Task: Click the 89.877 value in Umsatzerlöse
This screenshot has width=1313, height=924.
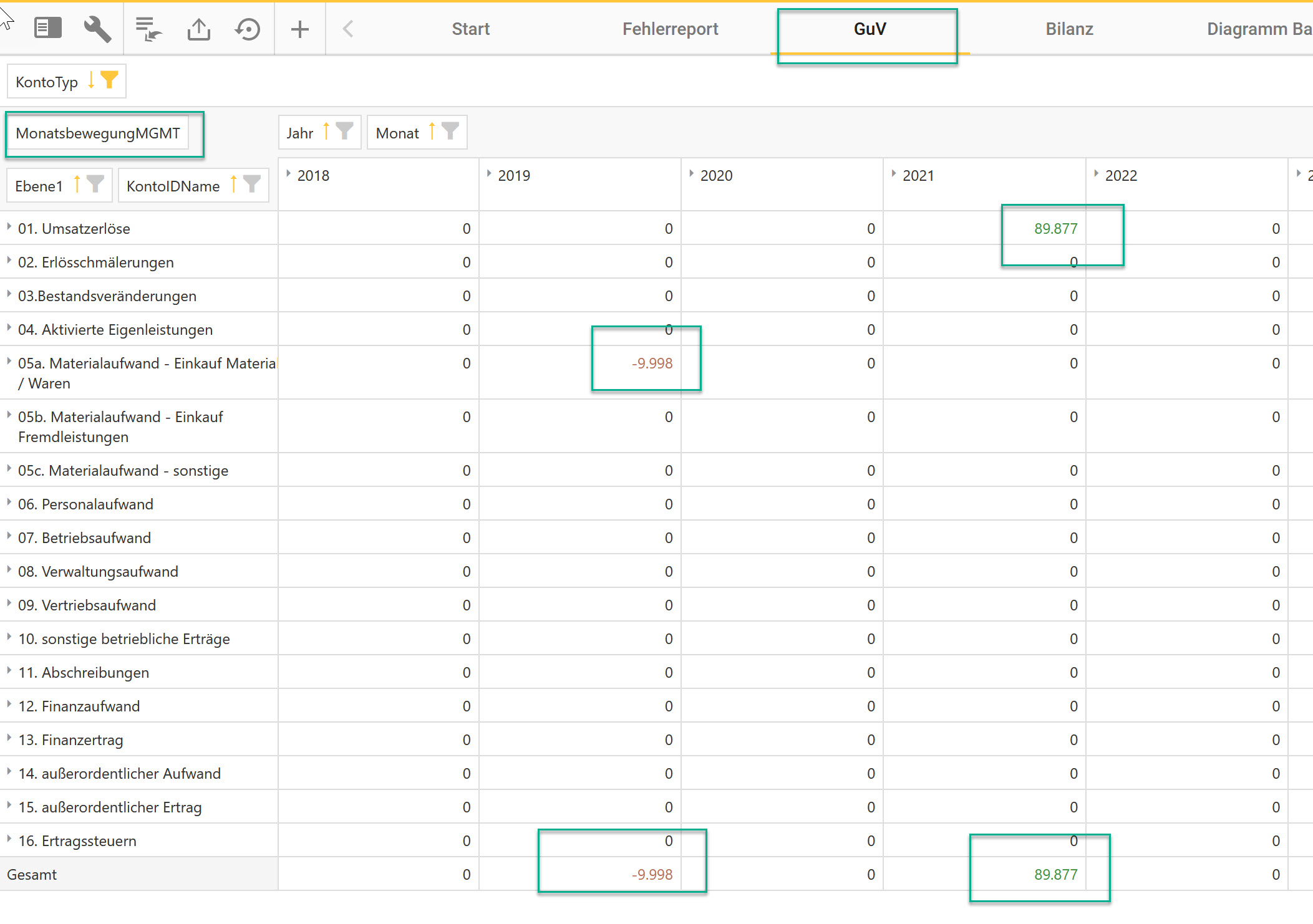Action: tap(1055, 229)
